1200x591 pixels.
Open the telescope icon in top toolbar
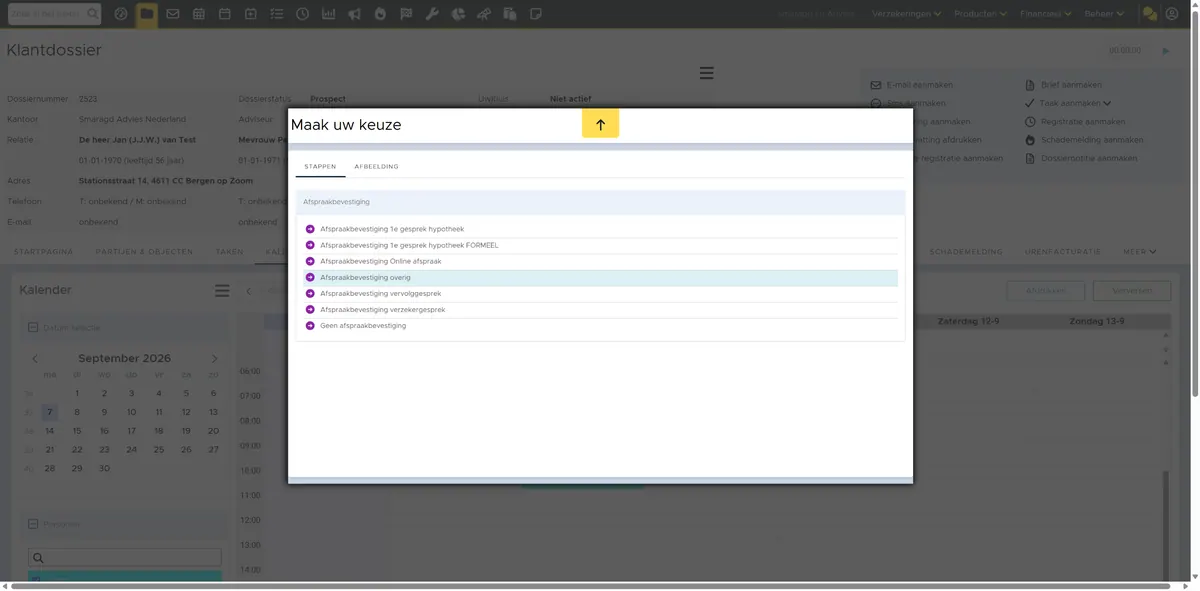tap(484, 14)
